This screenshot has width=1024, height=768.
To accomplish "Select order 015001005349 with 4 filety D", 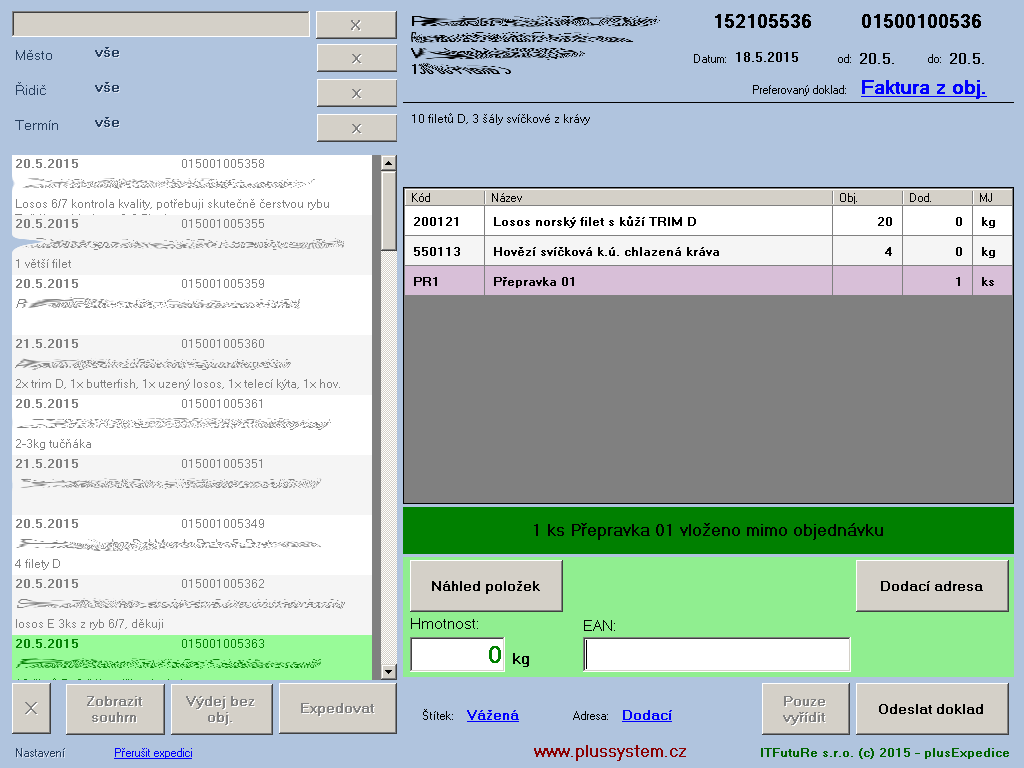I will [192, 545].
